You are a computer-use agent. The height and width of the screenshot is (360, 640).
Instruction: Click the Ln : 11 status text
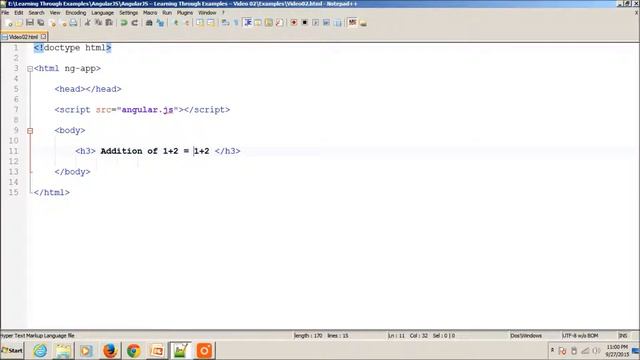tap(396, 336)
